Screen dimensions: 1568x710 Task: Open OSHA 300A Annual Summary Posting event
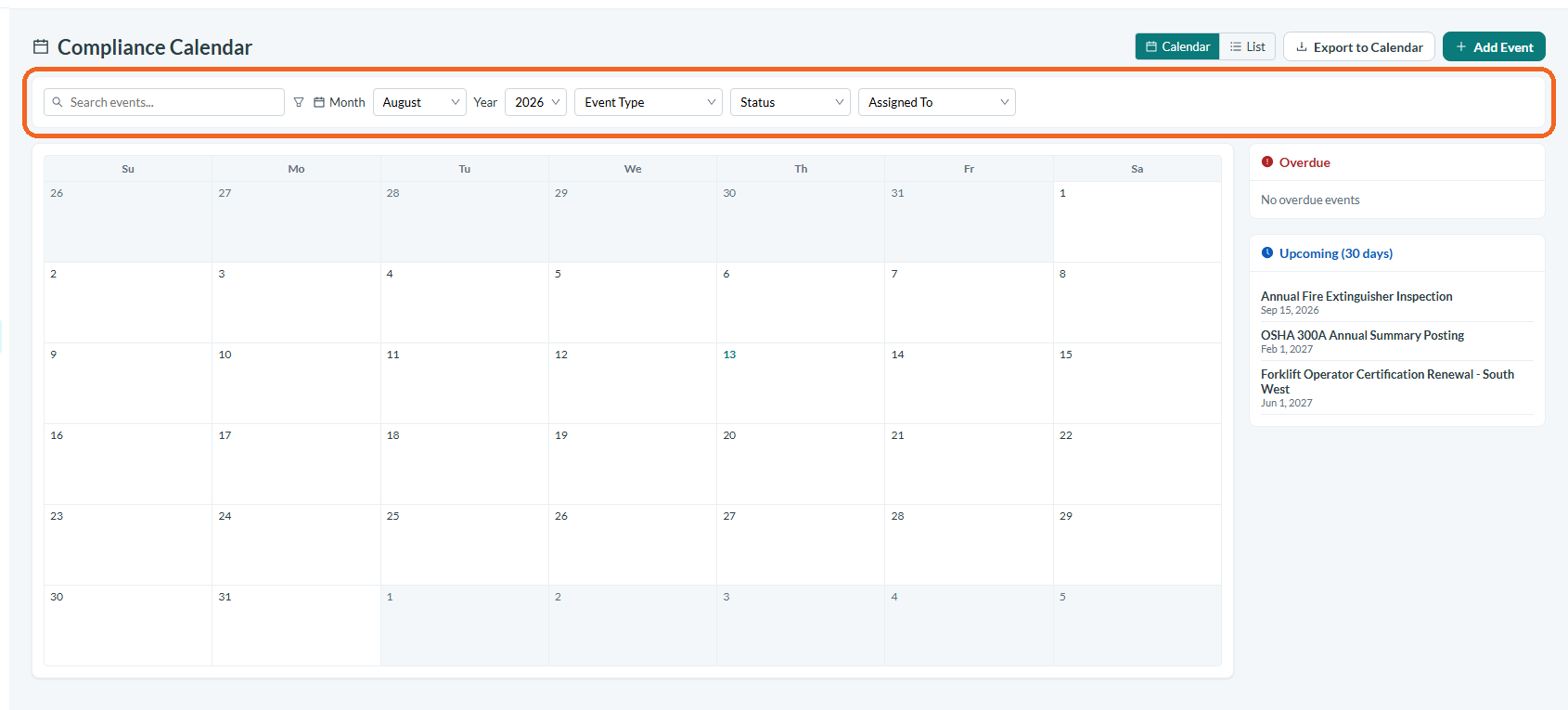click(1362, 335)
